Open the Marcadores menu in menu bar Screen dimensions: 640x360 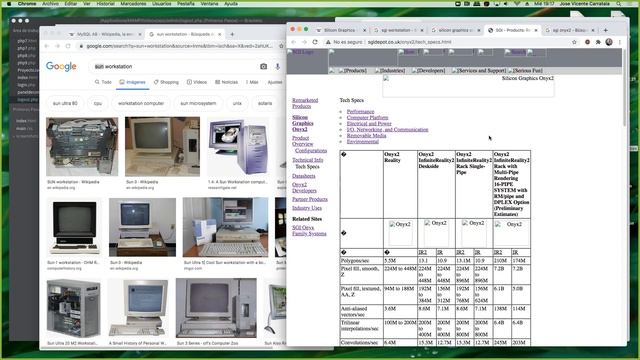point(133,3)
